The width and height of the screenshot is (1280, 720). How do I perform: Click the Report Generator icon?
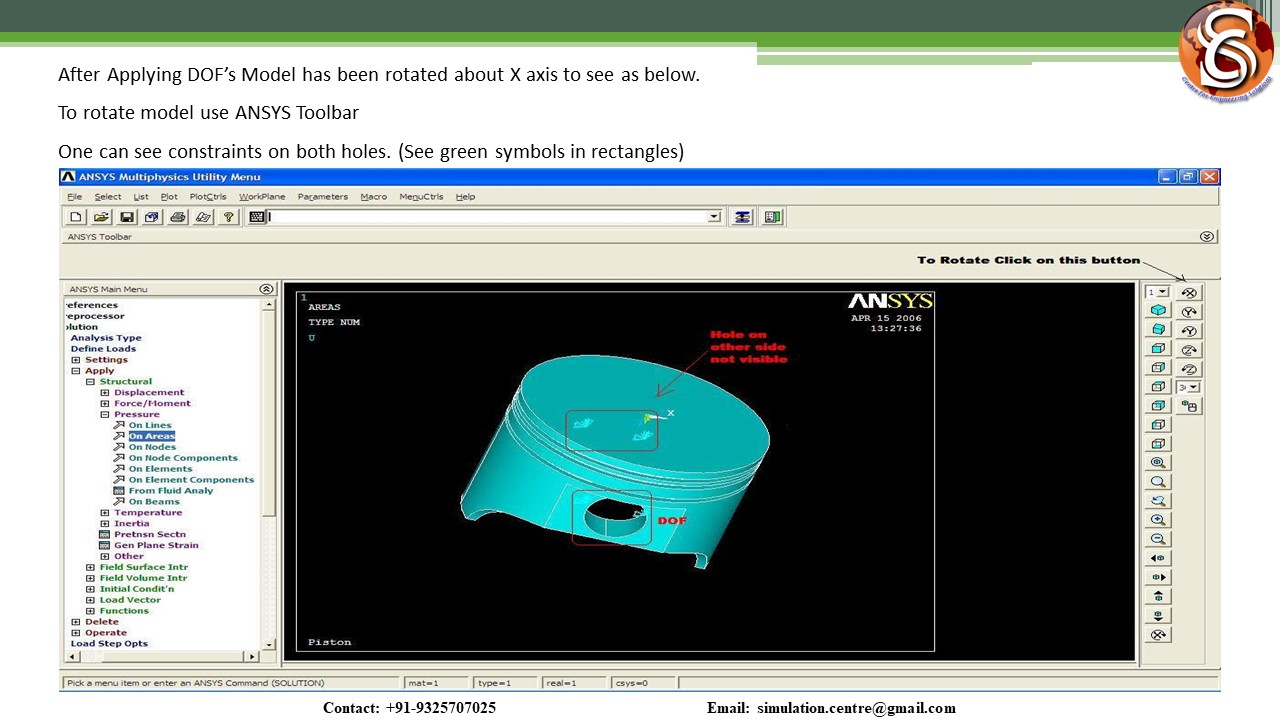coord(203,217)
